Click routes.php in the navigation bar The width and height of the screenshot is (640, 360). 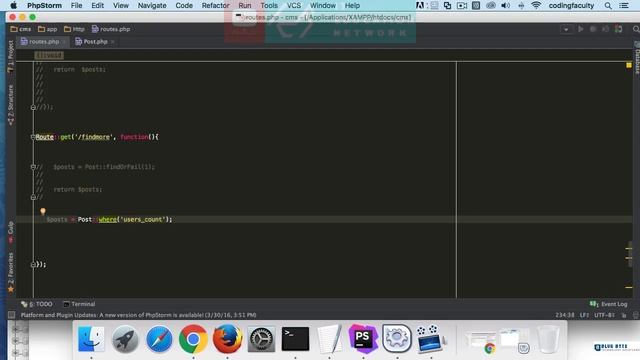(x=111, y=29)
